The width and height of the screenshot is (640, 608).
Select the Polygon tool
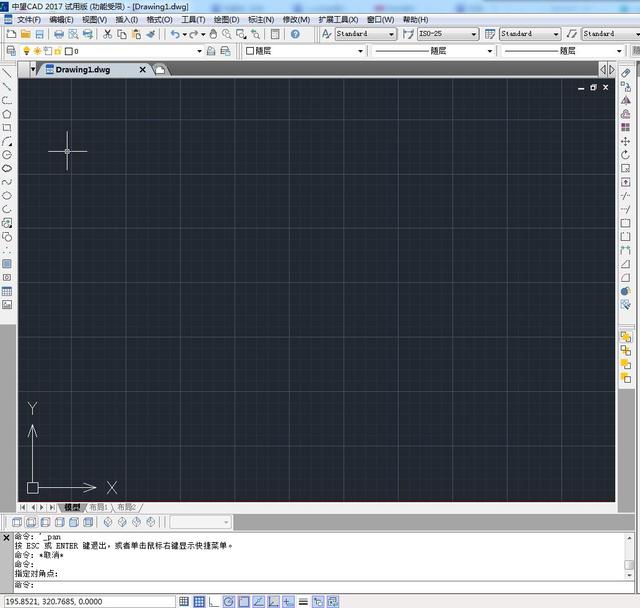click(x=7, y=114)
